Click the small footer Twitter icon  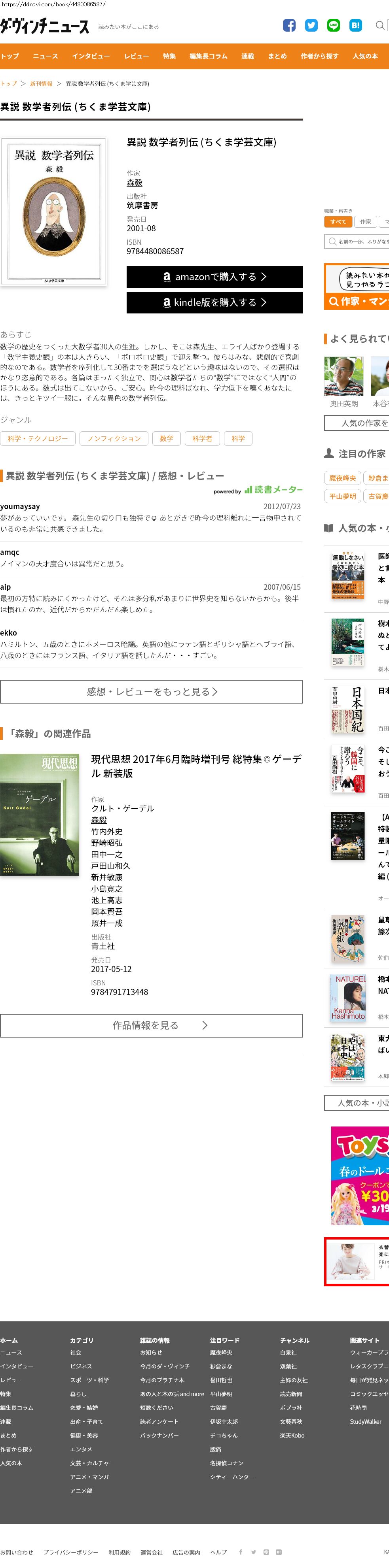point(254,1551)
